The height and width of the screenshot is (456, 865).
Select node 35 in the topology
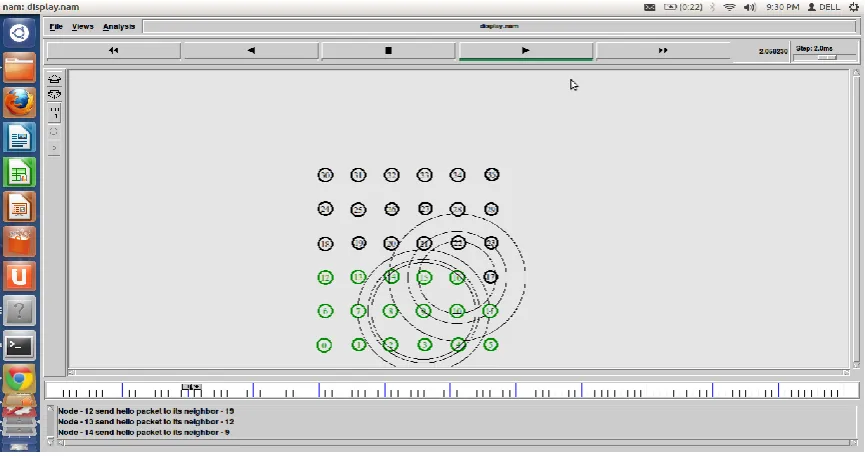[492, 175]
